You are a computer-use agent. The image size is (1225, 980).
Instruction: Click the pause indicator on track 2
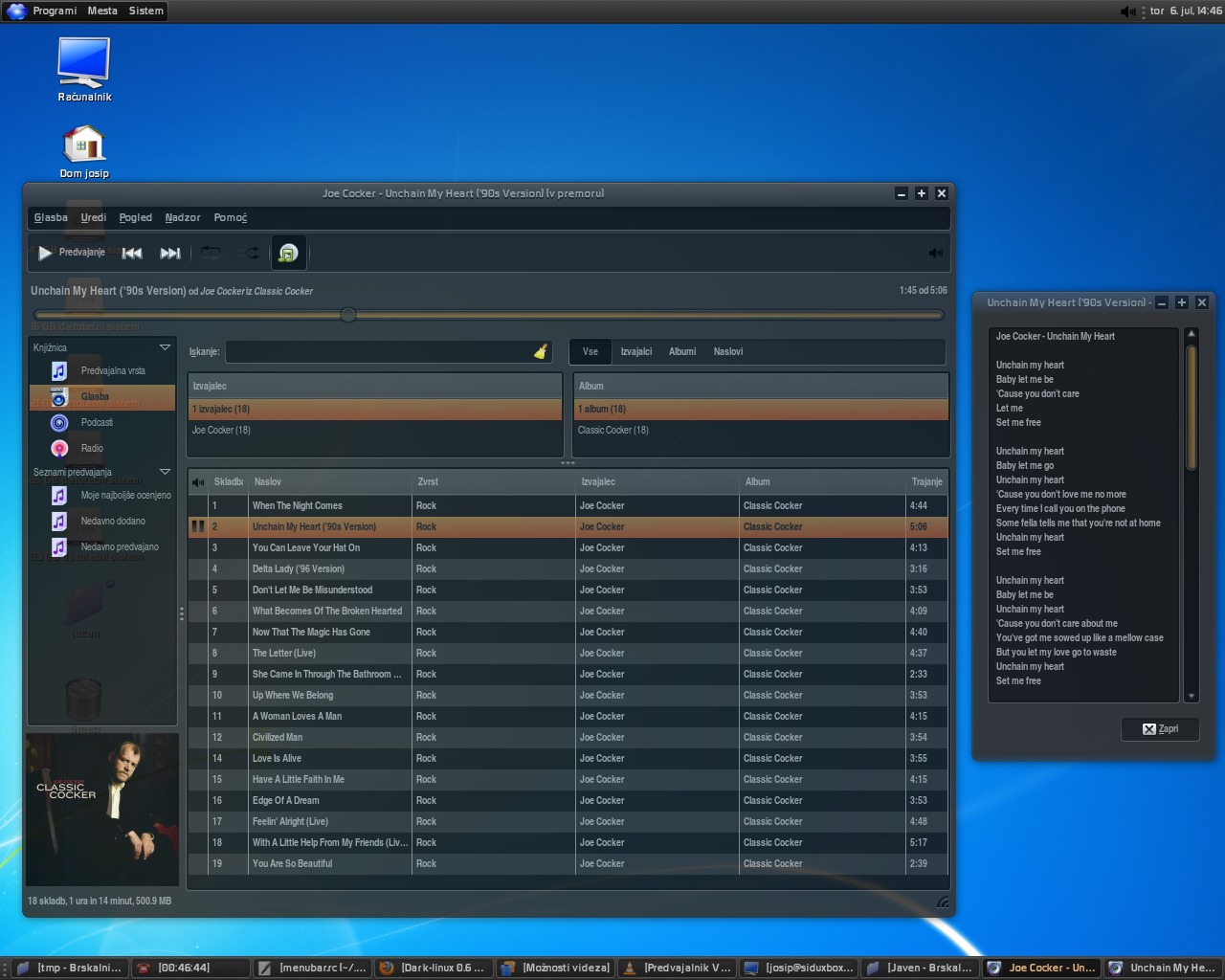coord(198,526)
